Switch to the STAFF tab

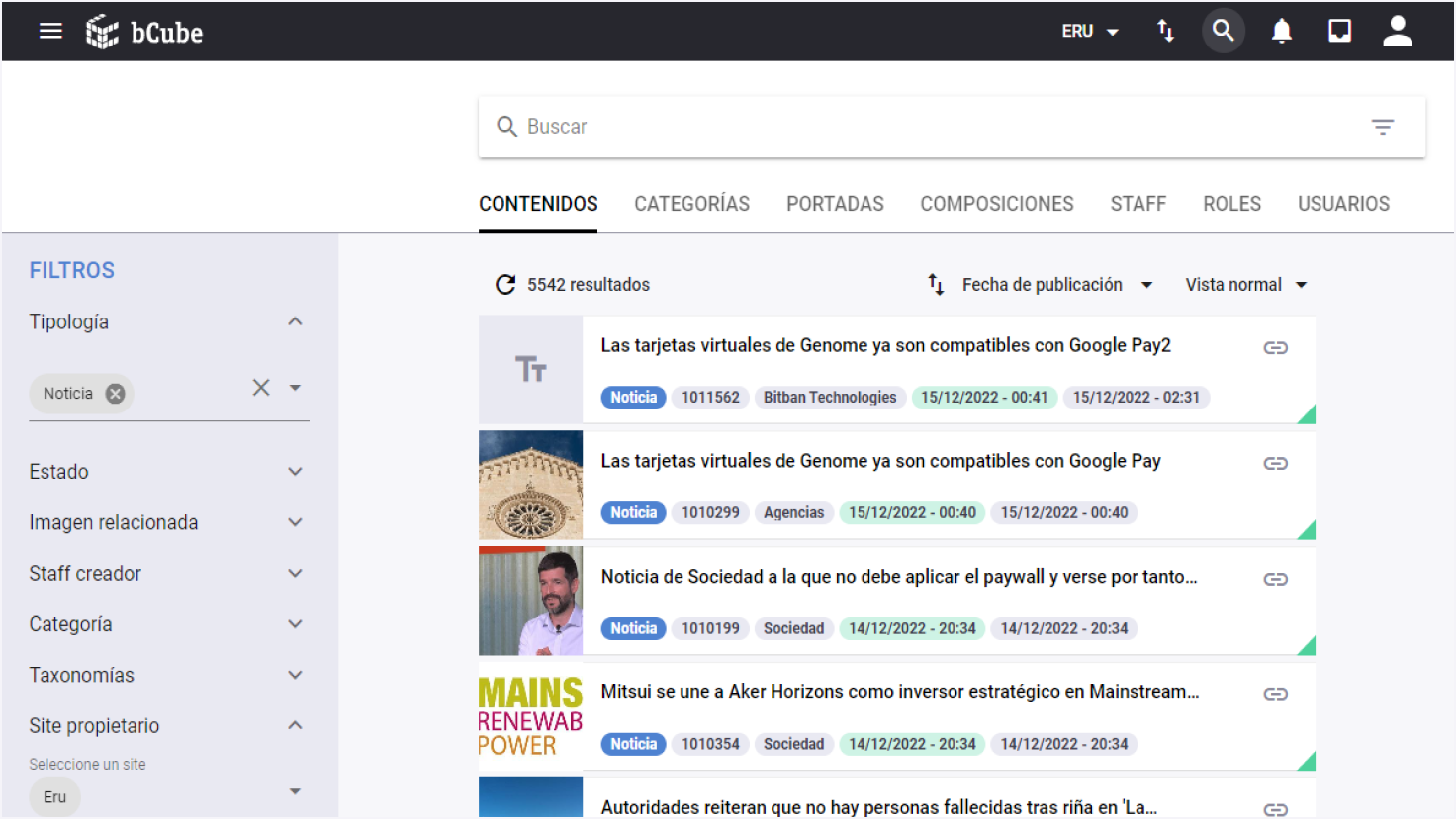tap(1138, 204)
